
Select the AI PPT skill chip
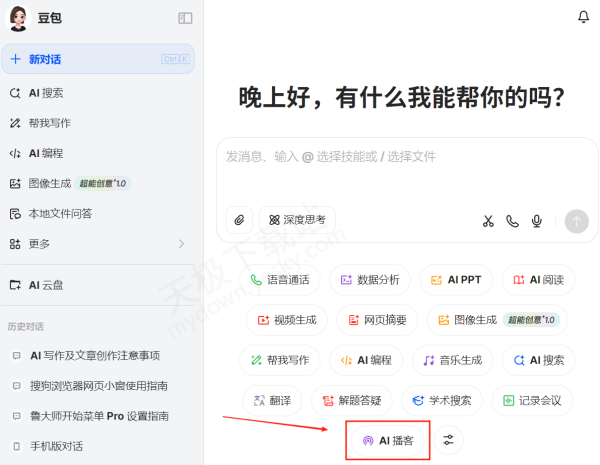(456, 280)
